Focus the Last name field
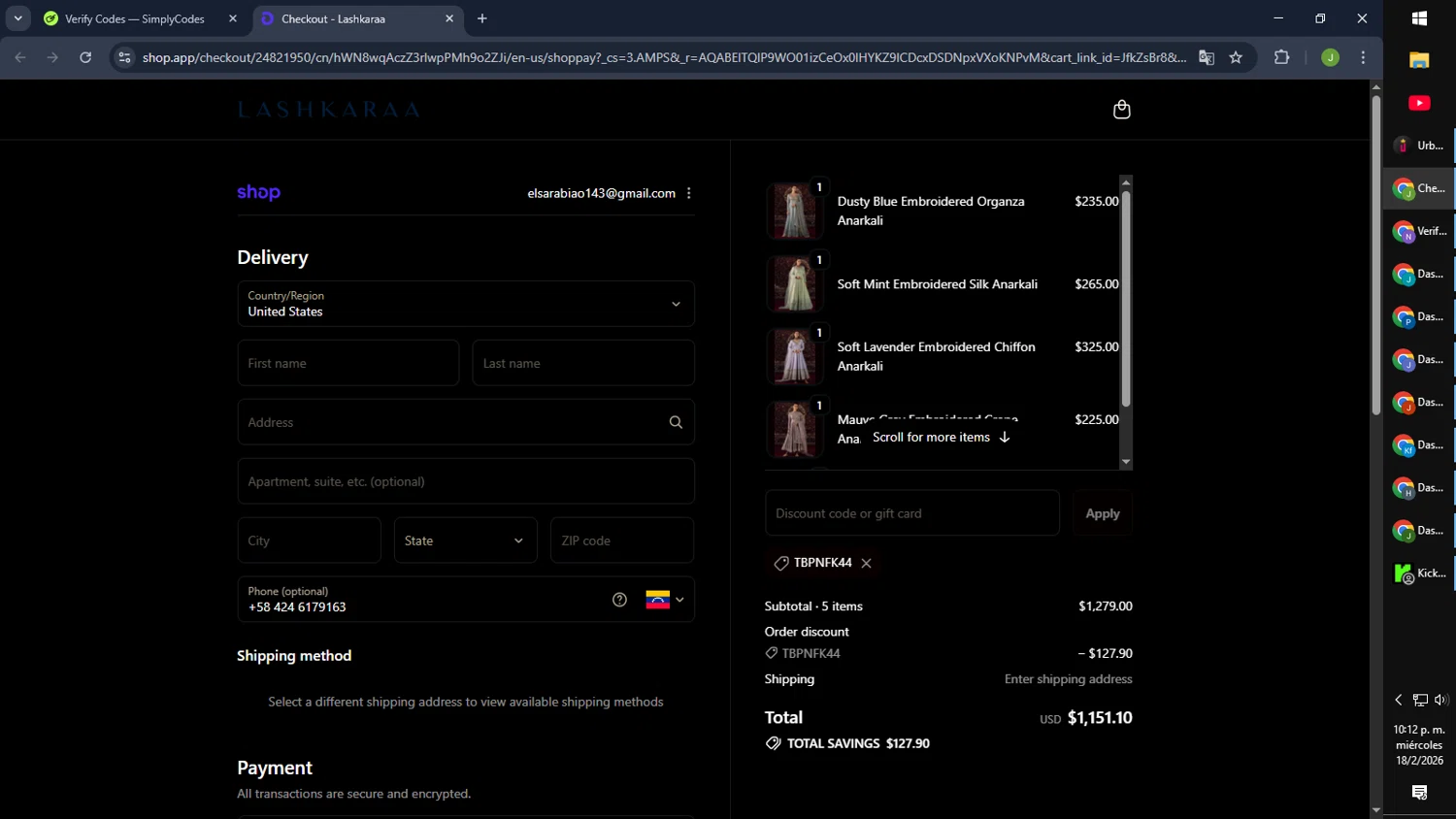Viewport: 1456px width, 819px height. click(x=583, y=363)
